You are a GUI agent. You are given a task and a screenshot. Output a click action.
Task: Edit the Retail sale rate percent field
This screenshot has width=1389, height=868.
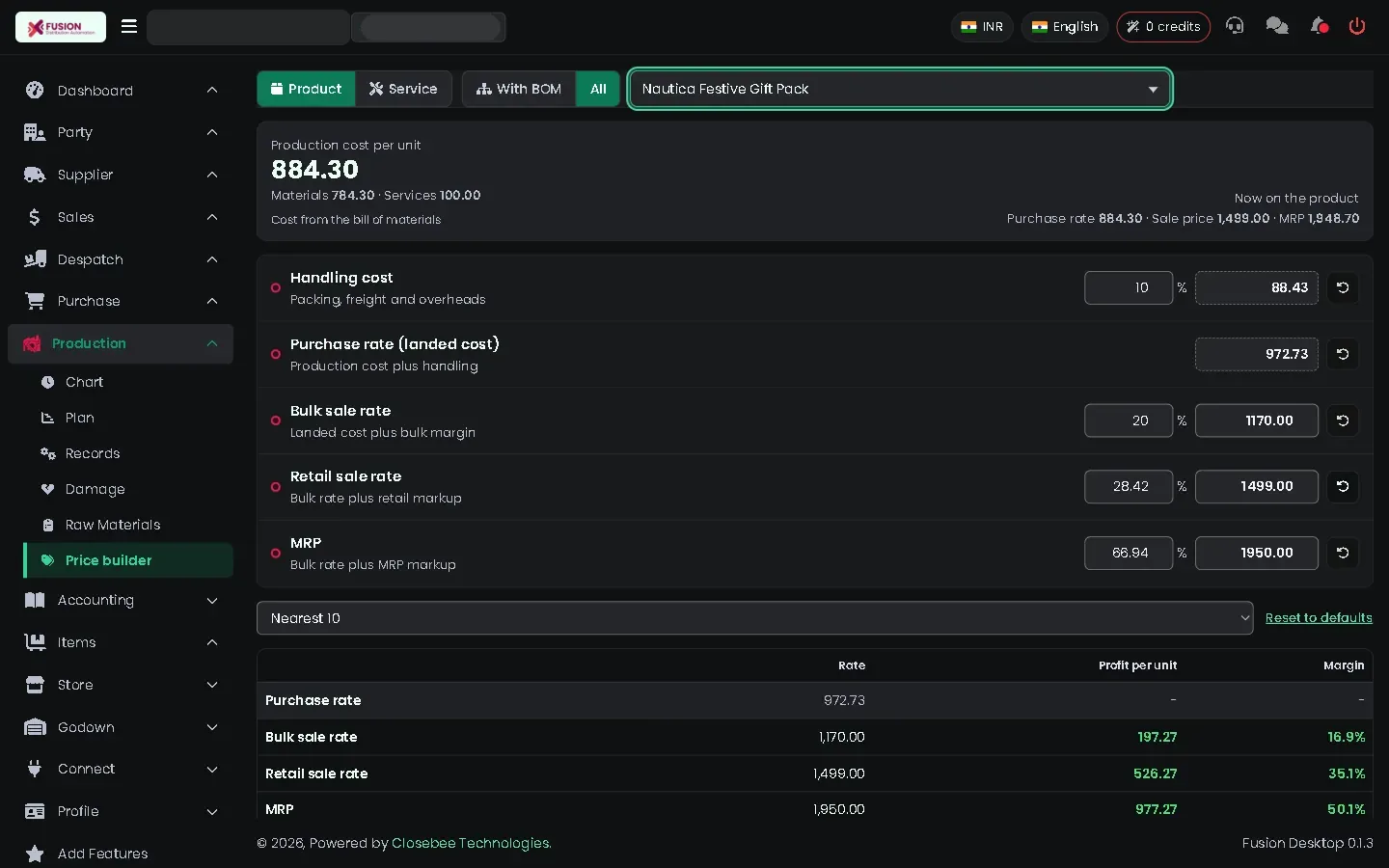click(1129, 486)
